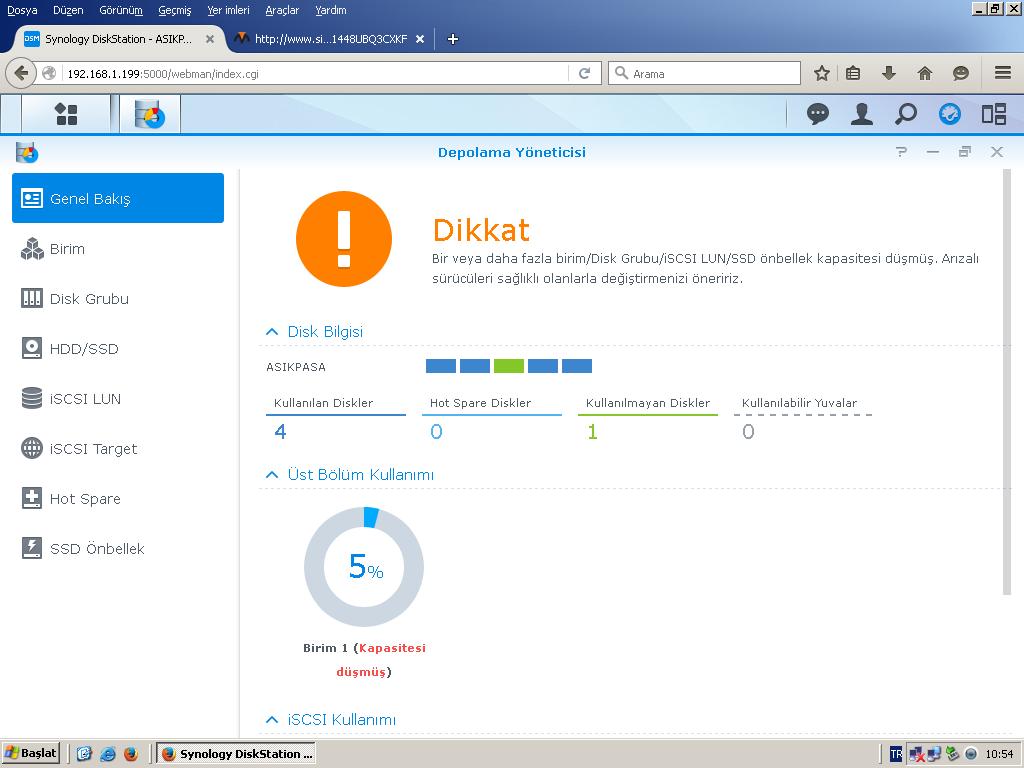Collapse the iSCSI Kullanımı section
Image resolution: width=1024 pixels, height=768 pixels.
pos(271,720)
